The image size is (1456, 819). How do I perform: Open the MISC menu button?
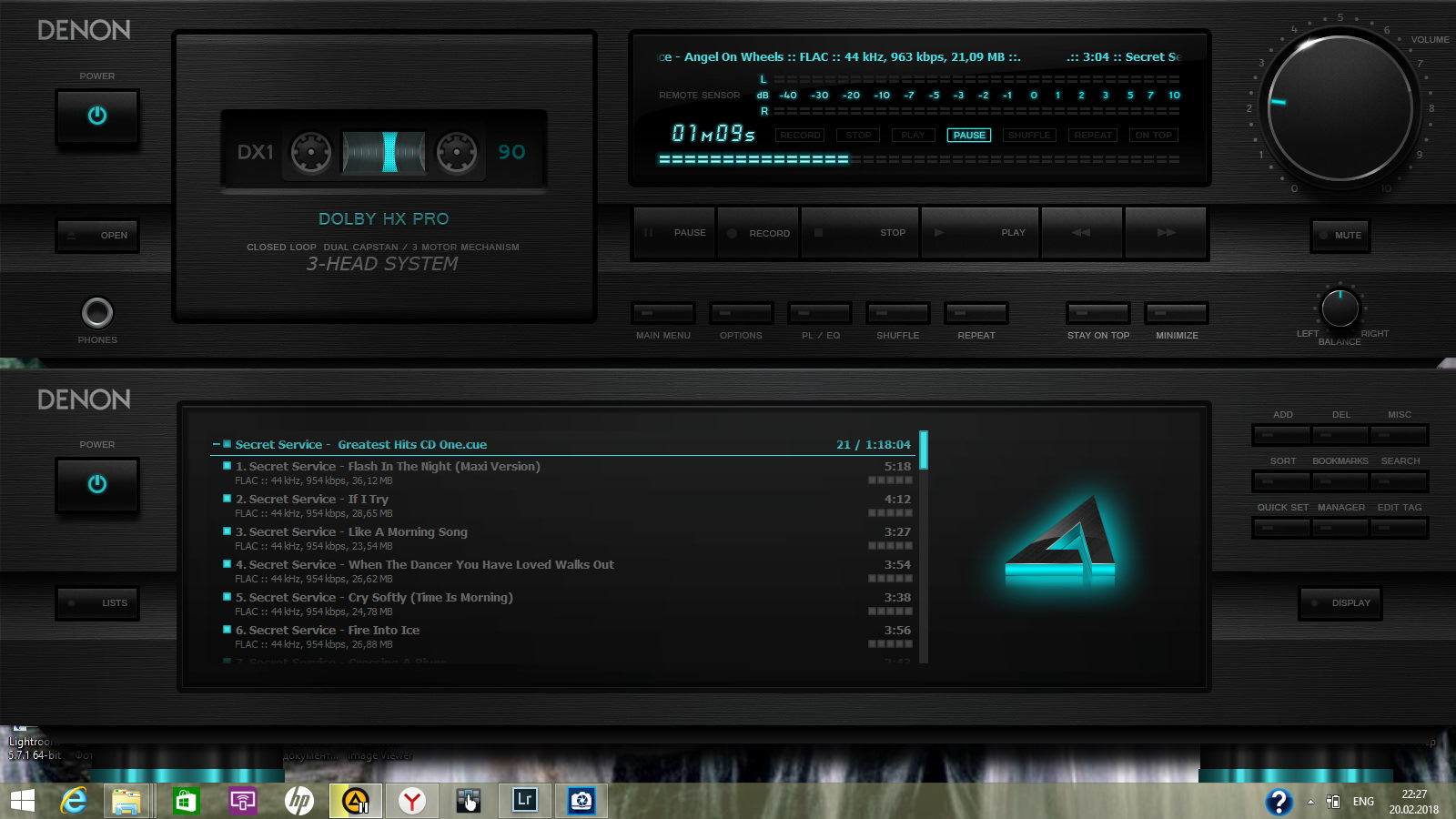[x=1399, y=435]
